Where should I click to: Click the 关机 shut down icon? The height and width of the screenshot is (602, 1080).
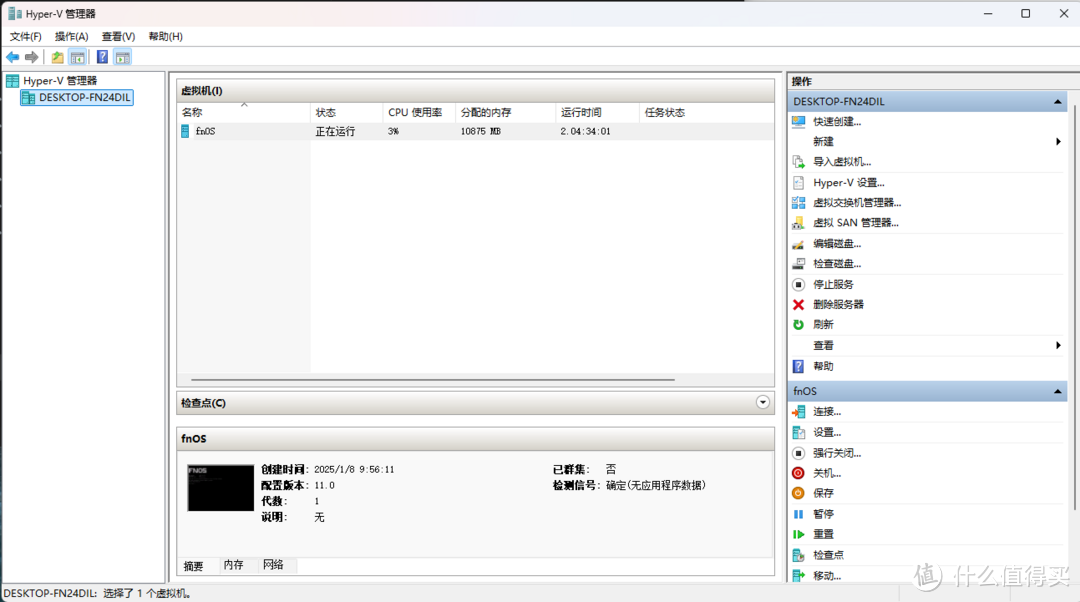point(798,473)
